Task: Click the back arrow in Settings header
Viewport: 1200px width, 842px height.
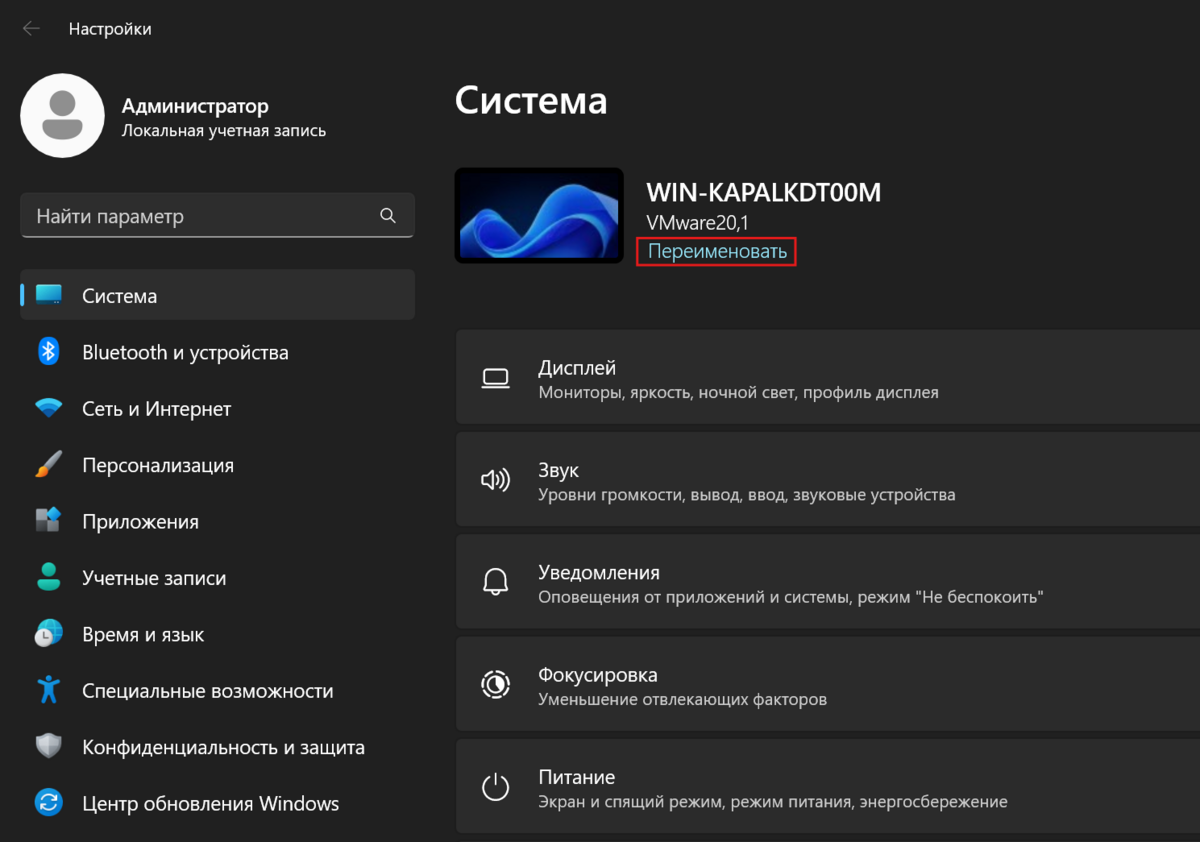Action: [x=31, y=29]
